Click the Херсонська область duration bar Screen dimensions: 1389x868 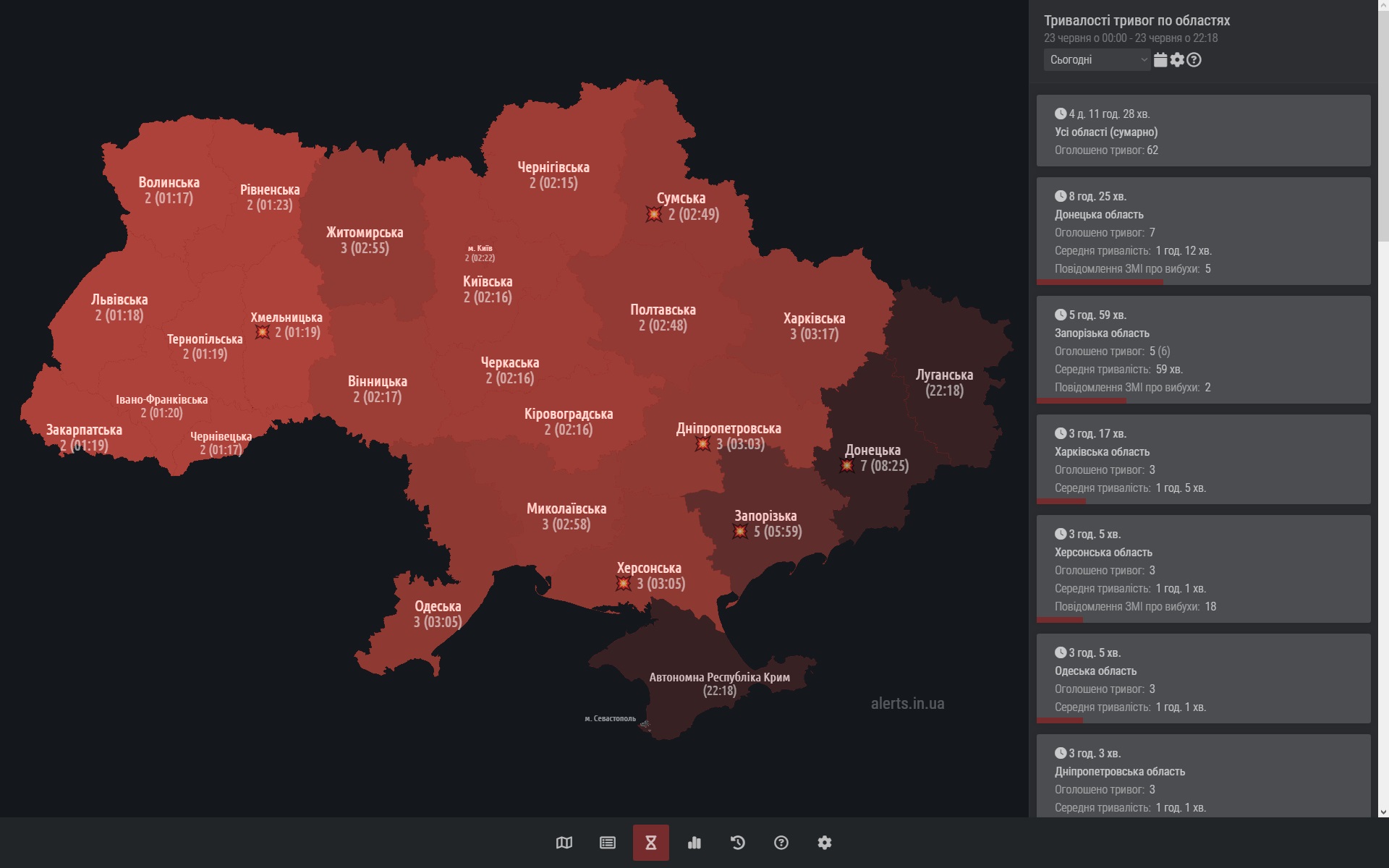coord(1060,620)
